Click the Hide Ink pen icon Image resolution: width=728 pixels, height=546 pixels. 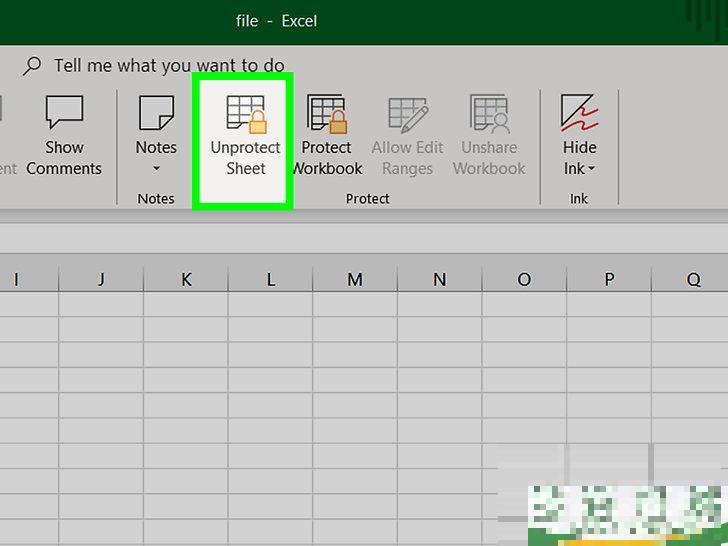pyautogui.click(x=579, y=114)
